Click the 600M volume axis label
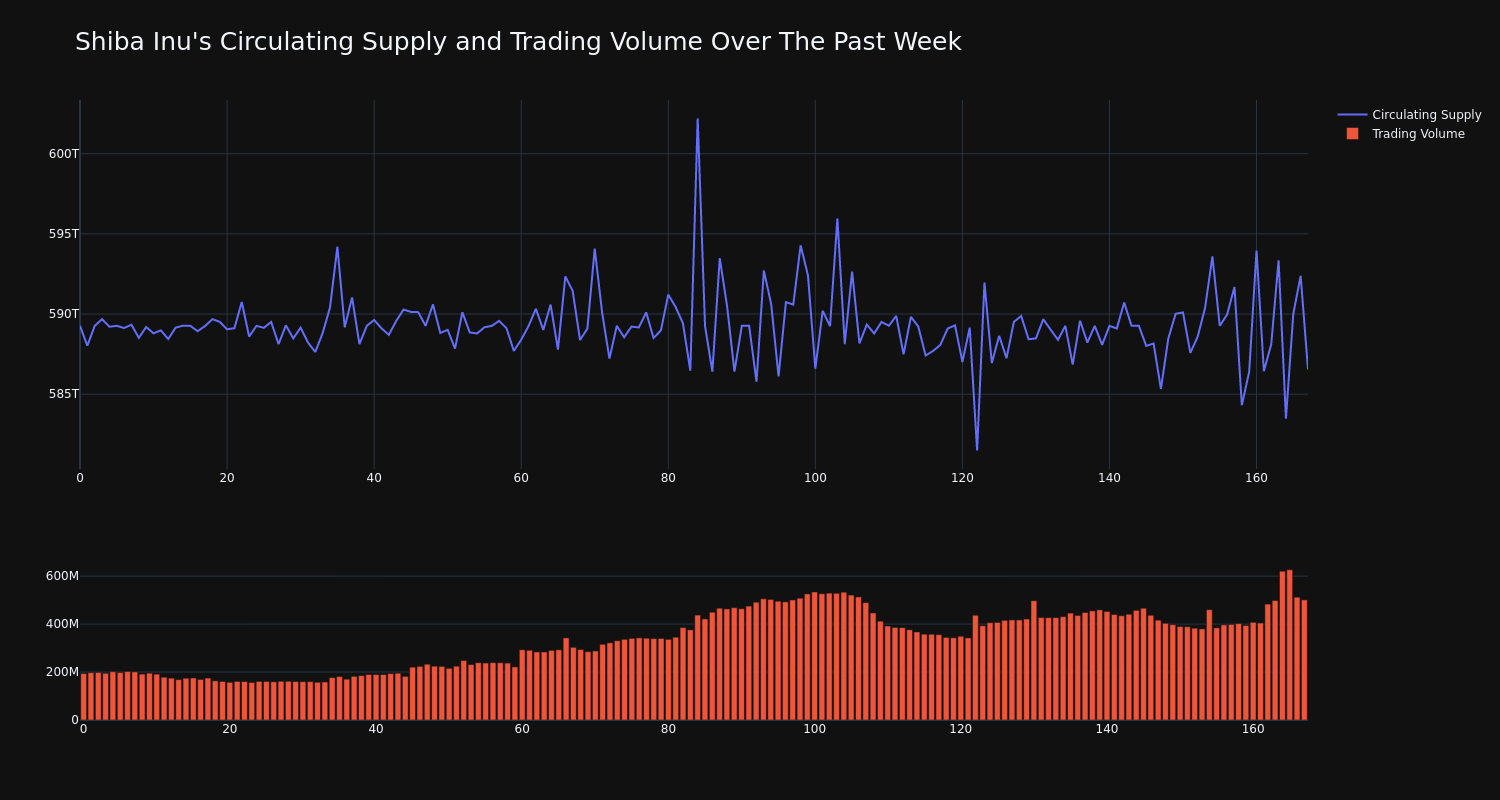This screenshot has width=1500, height=800. tap(62, 576)
